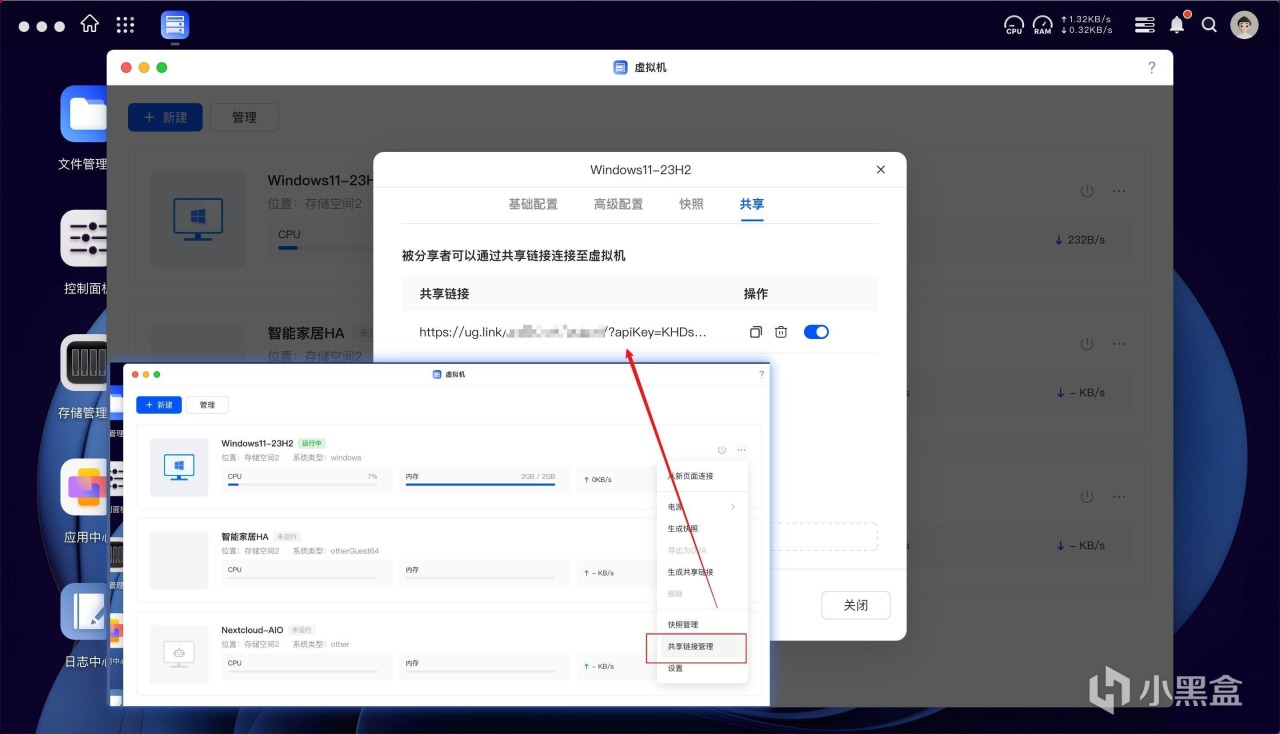Click the Windows11 VM thumbnail in the main window
Viewport: 1280px width, 734px height.
(198, 219)
